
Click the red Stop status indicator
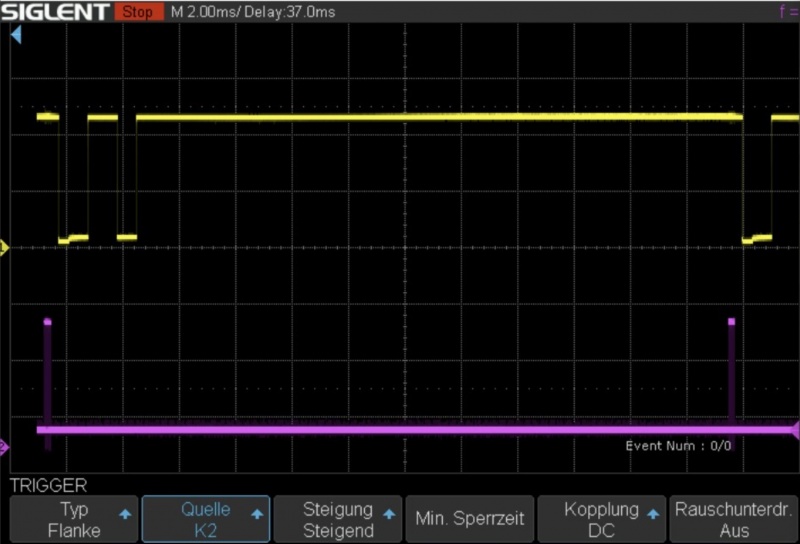tap(138, 11)
